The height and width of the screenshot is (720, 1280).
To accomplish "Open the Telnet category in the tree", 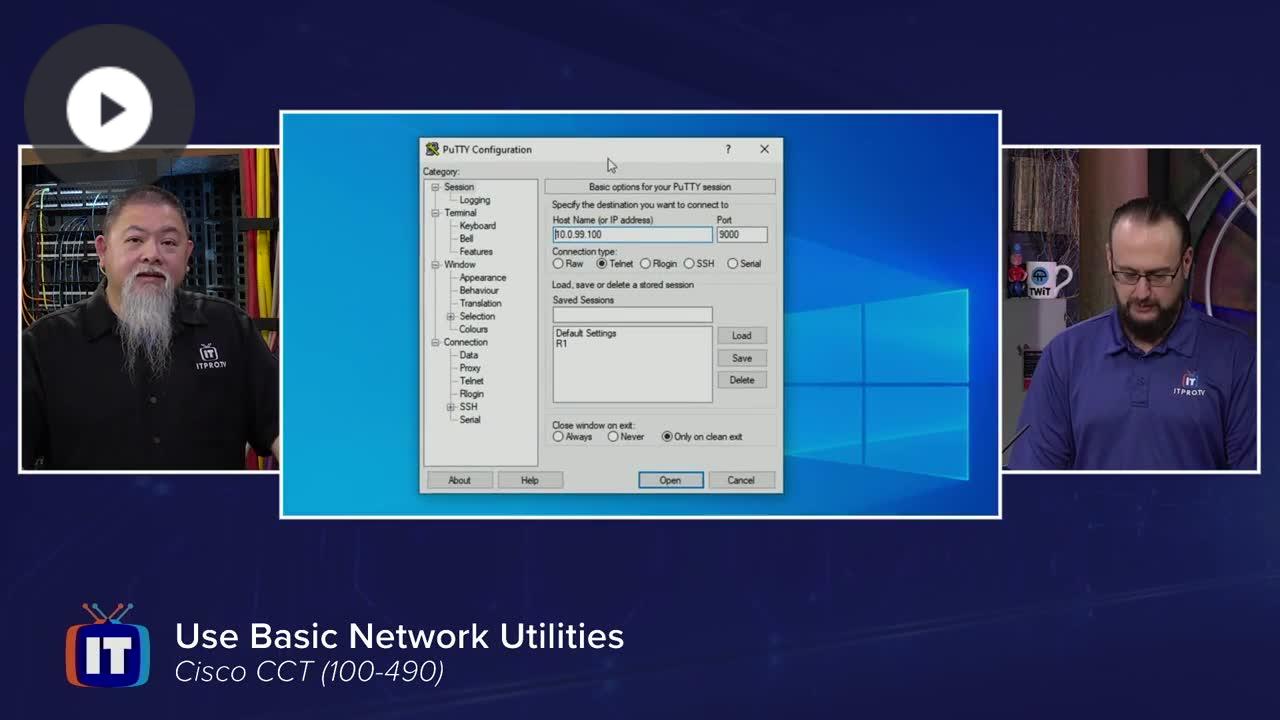I will click(472, 381).
